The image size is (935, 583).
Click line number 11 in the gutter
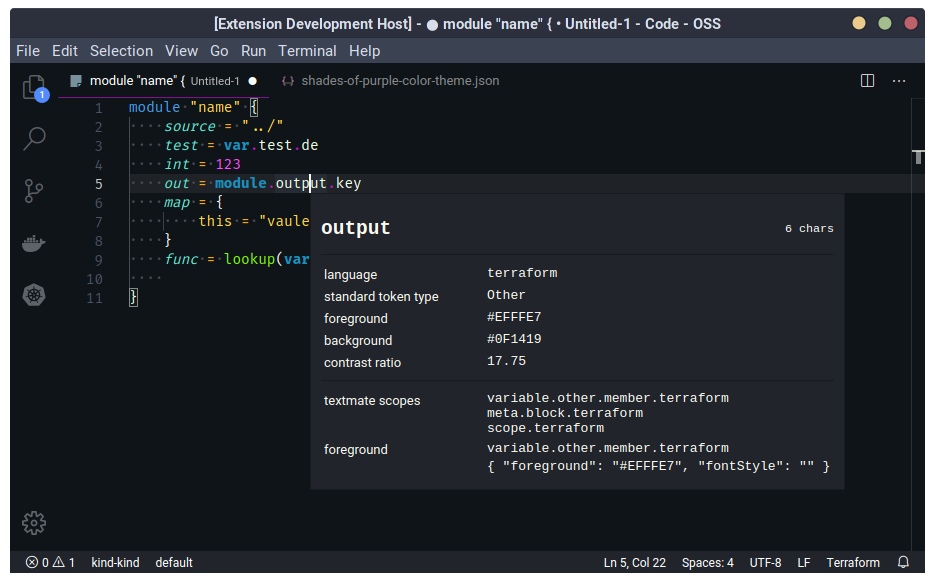(94, 297)
